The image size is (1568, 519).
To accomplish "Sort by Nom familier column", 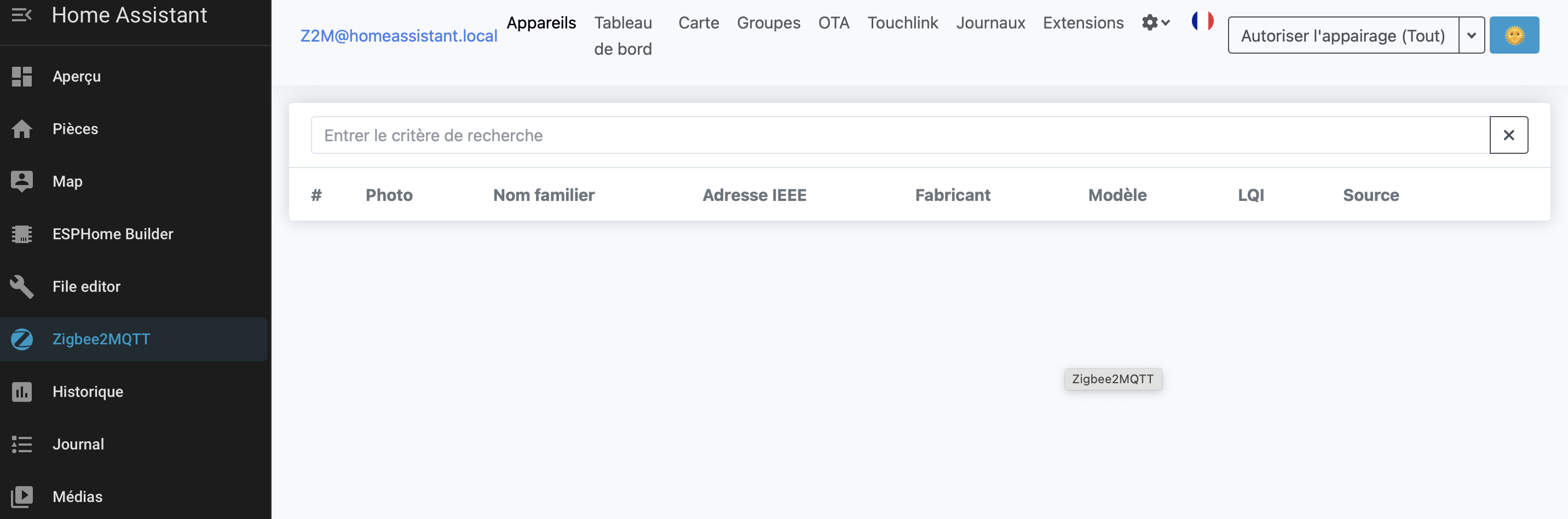I will coord(544,195).
